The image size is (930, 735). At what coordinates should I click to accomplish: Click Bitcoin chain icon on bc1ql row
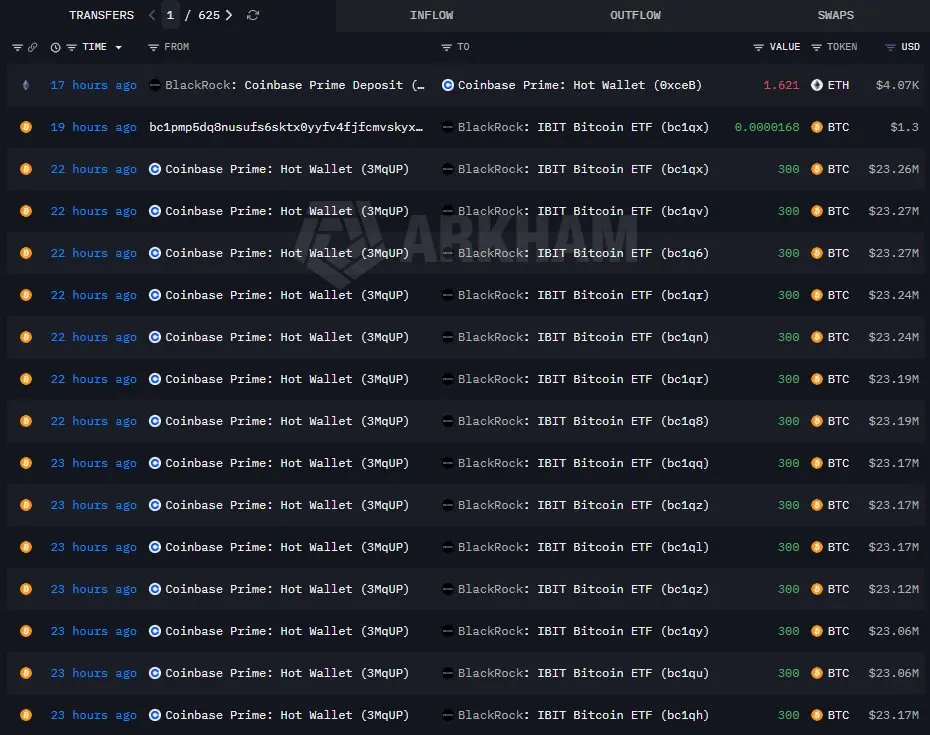click(26, 547)
